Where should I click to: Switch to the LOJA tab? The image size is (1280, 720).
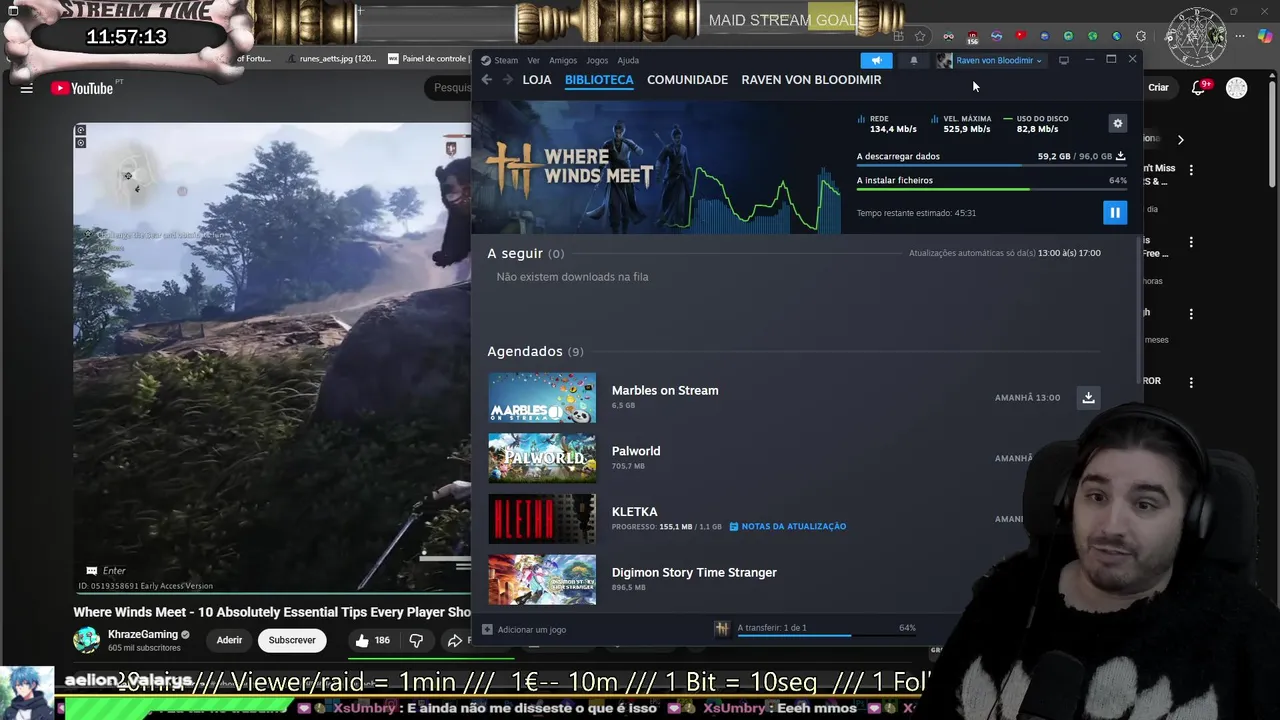(537, 80)
